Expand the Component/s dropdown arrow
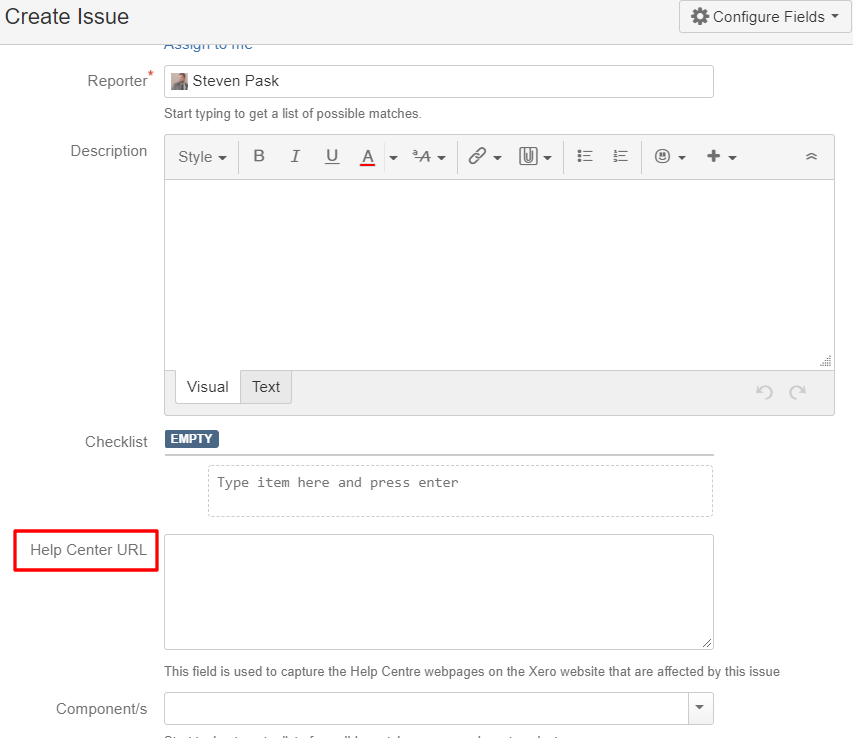The width and height of the screenshot is (853, 738). 700,708
